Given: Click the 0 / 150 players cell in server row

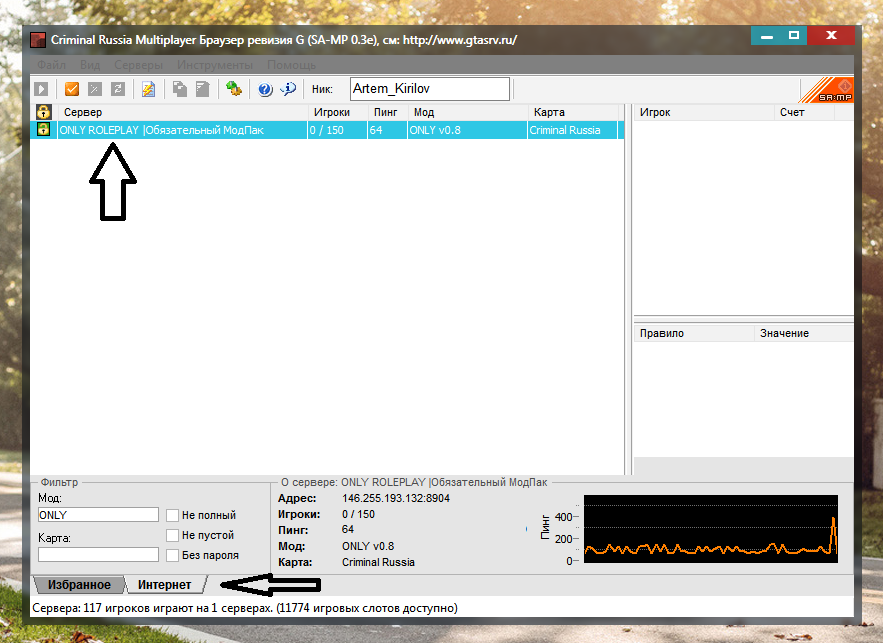Looking at the screenshot, I should click(337, 130).
